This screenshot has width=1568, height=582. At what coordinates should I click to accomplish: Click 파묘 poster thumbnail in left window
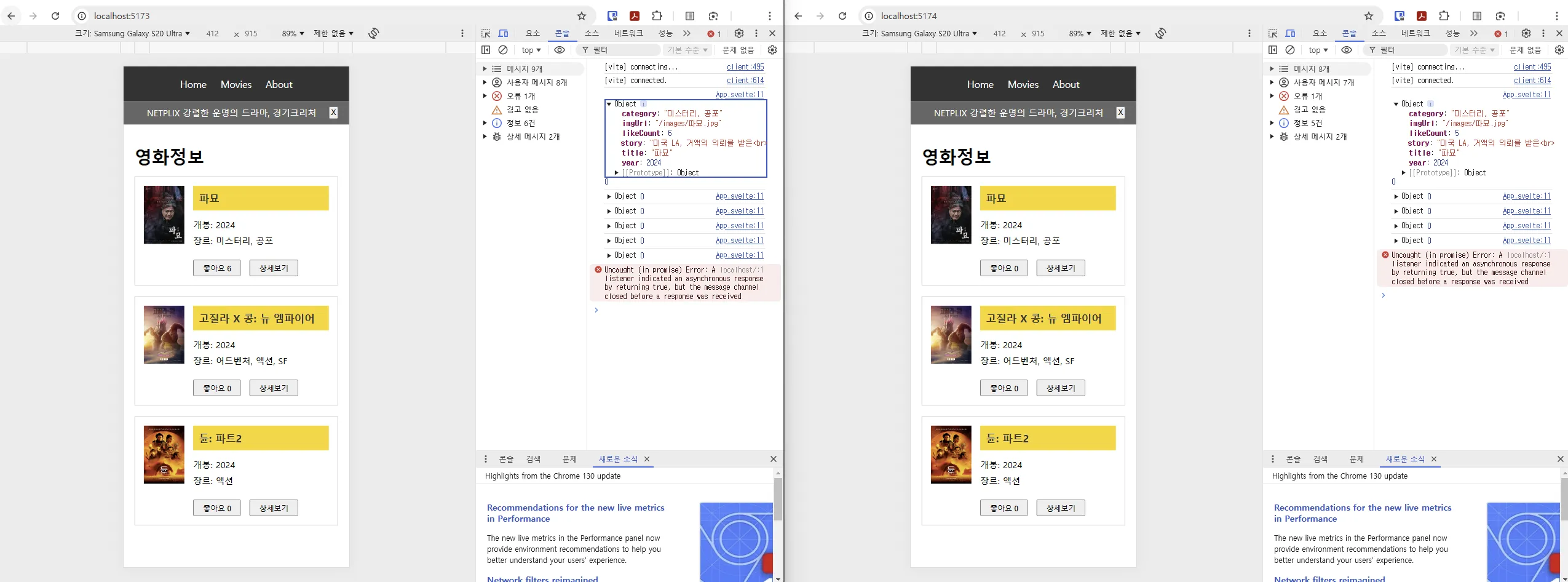click(164, 215)
